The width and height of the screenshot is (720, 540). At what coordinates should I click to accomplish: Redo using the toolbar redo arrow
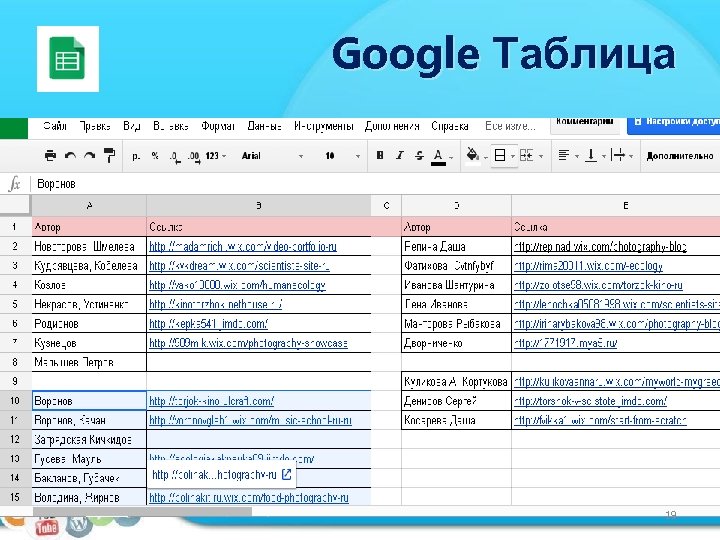pos(90,156)
